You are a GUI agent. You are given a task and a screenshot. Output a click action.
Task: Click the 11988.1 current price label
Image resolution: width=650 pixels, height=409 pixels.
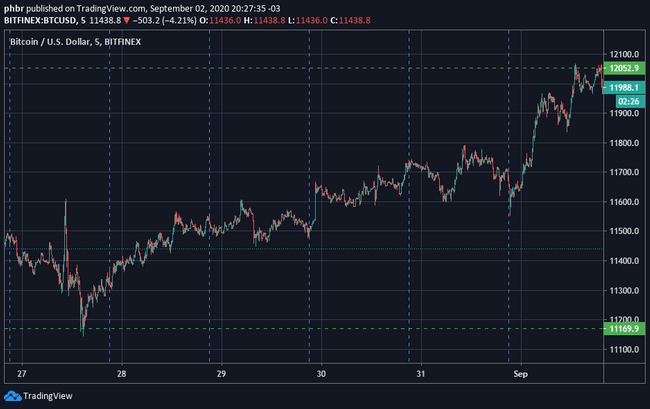coord(624,87)
